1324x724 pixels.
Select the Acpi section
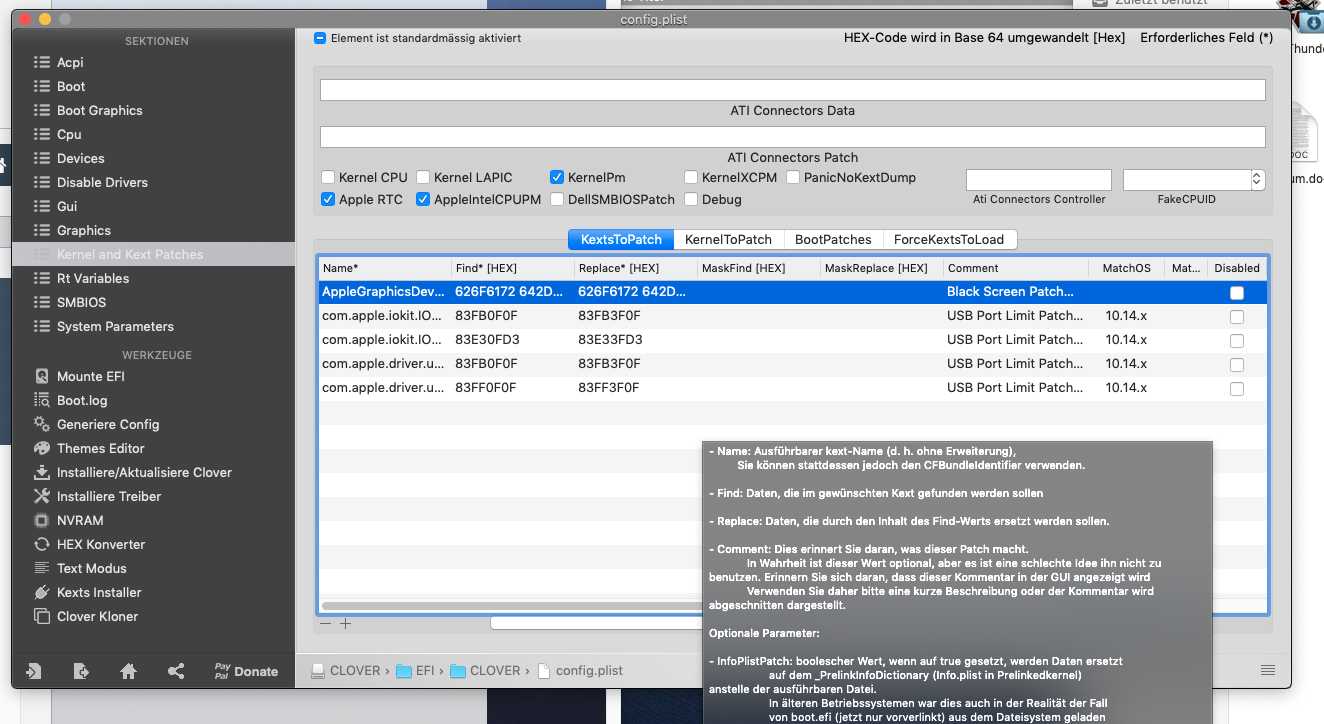(70, 62)
